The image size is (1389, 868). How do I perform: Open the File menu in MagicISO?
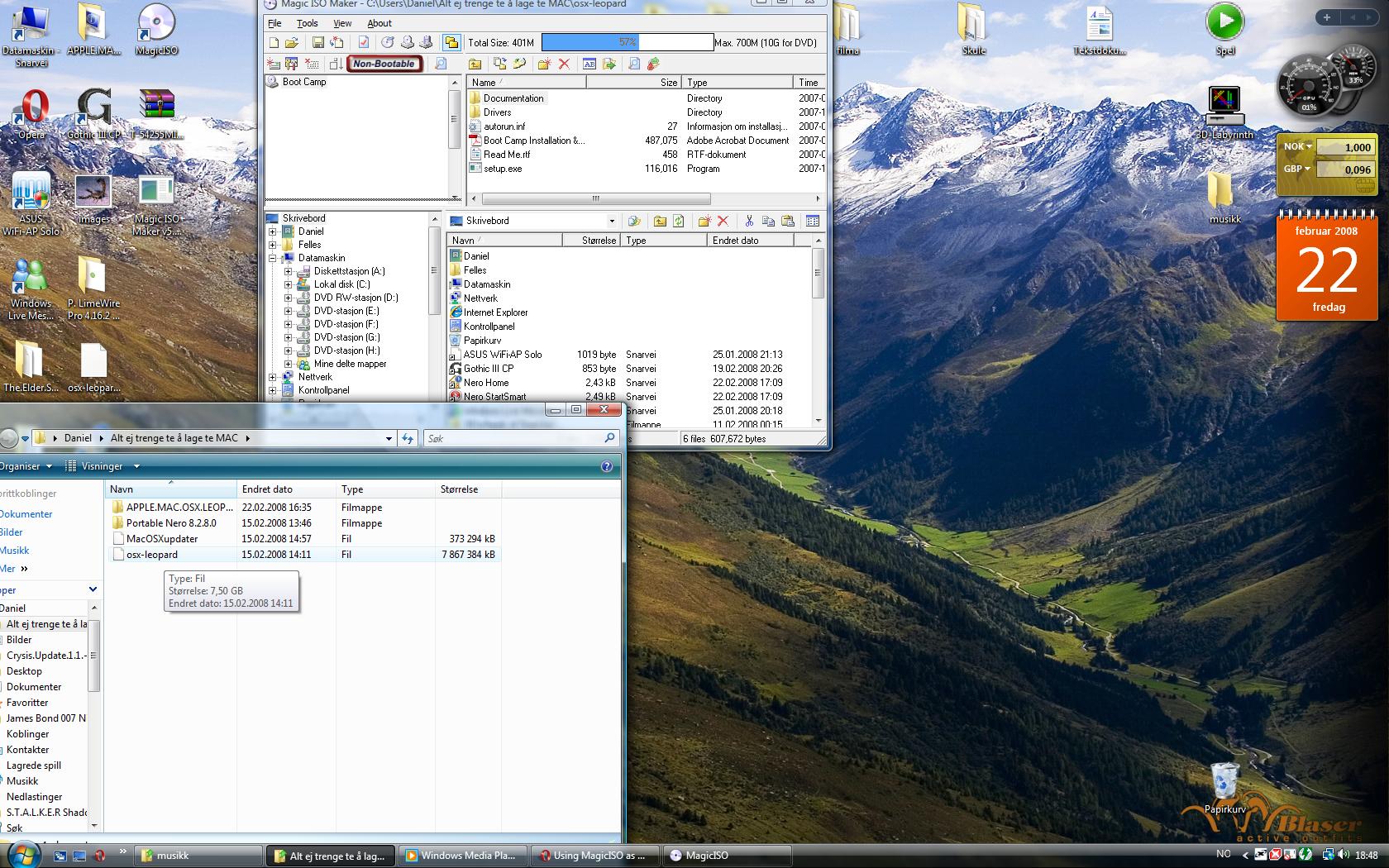click(275, 23)
